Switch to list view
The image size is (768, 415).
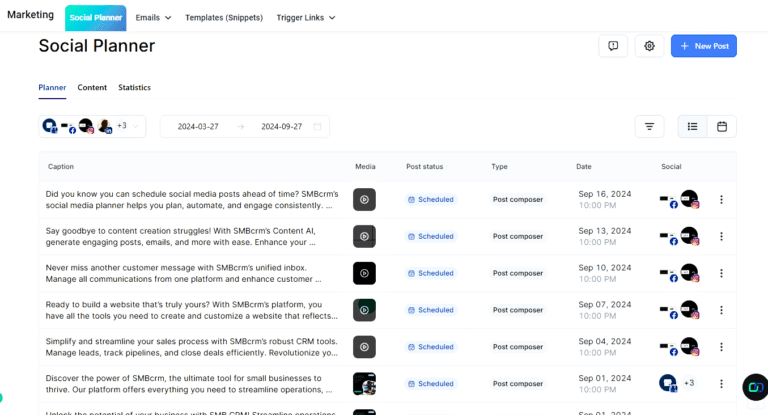point(693,126)
